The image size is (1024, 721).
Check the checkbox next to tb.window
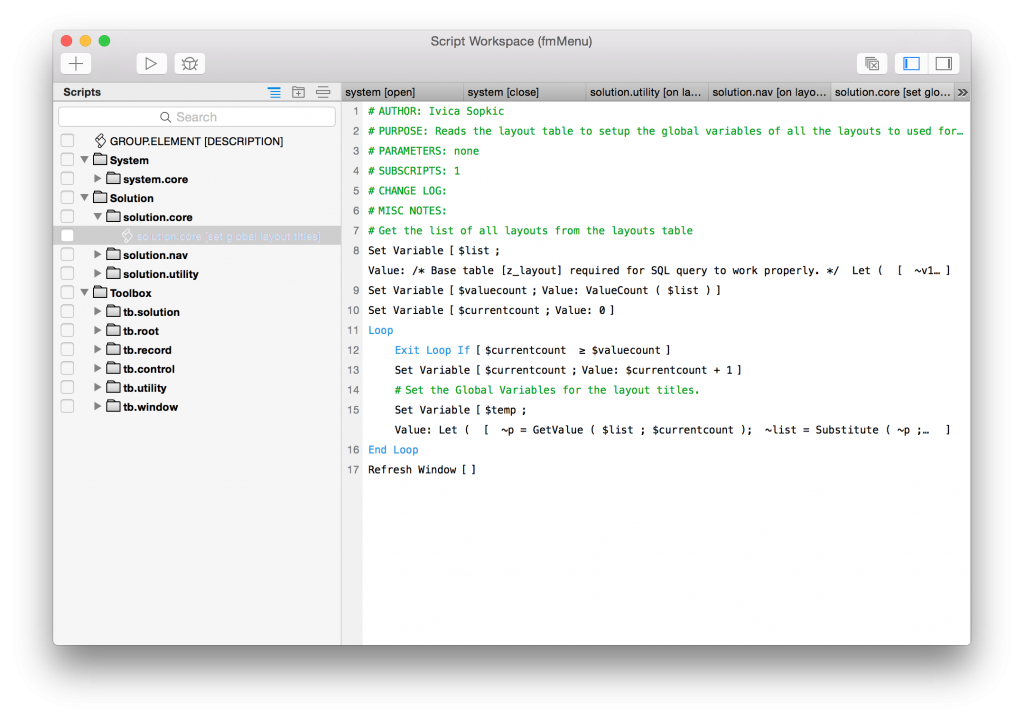(66, 406)
